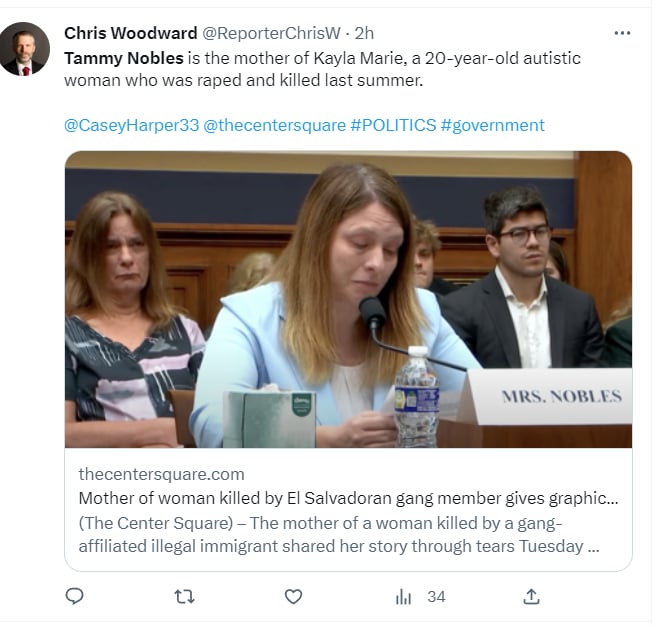Click the #government hashtag

[492, 125]
